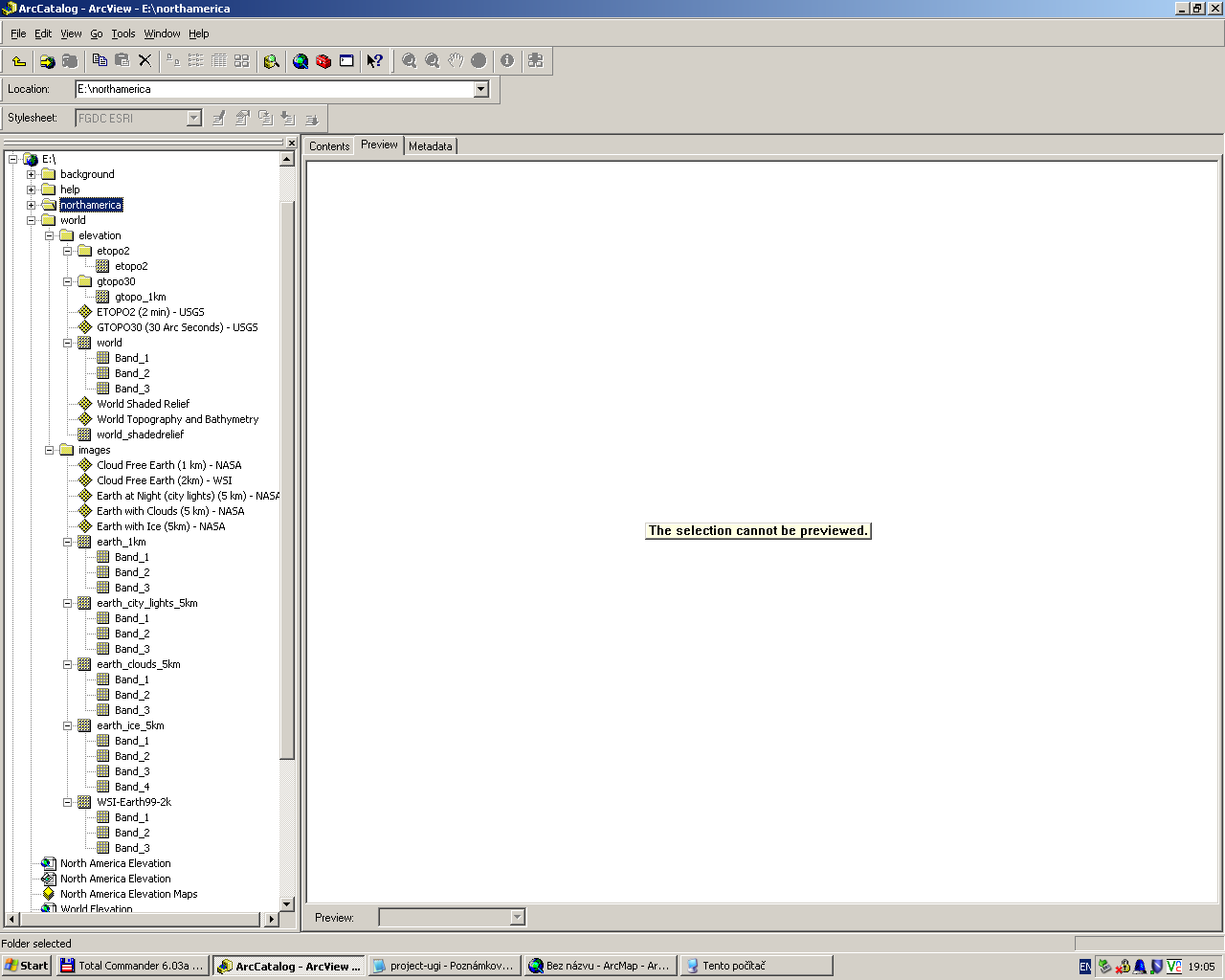The height and width of the screenshot is (980, 1225).
Task: Switch to Thumbnails view icon
Action: (242, 60)
